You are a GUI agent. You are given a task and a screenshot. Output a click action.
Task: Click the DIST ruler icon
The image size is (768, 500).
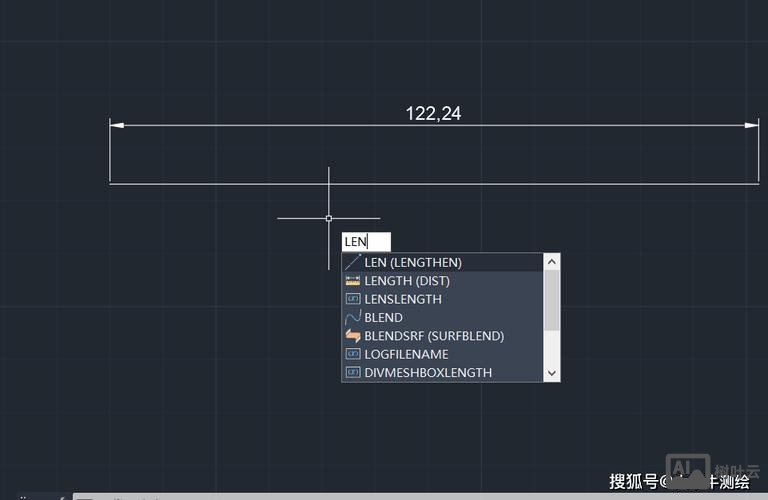point(353,281)
